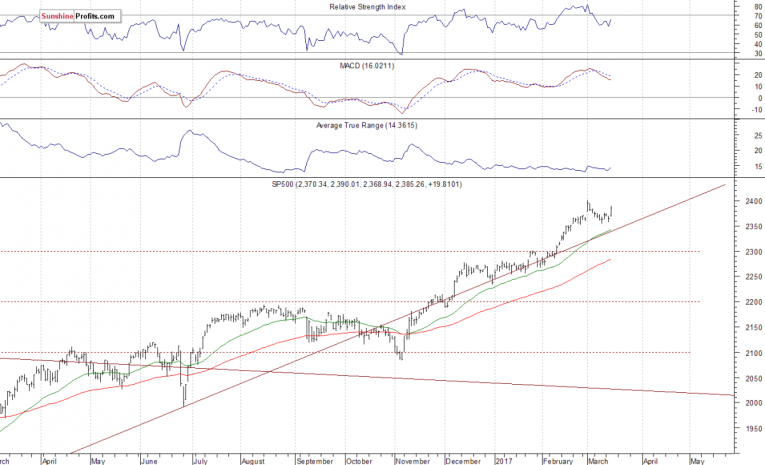This screenshot has height=465, width=765.
Task: Select the March label on the time axis
Action: [x=598, y=462]
